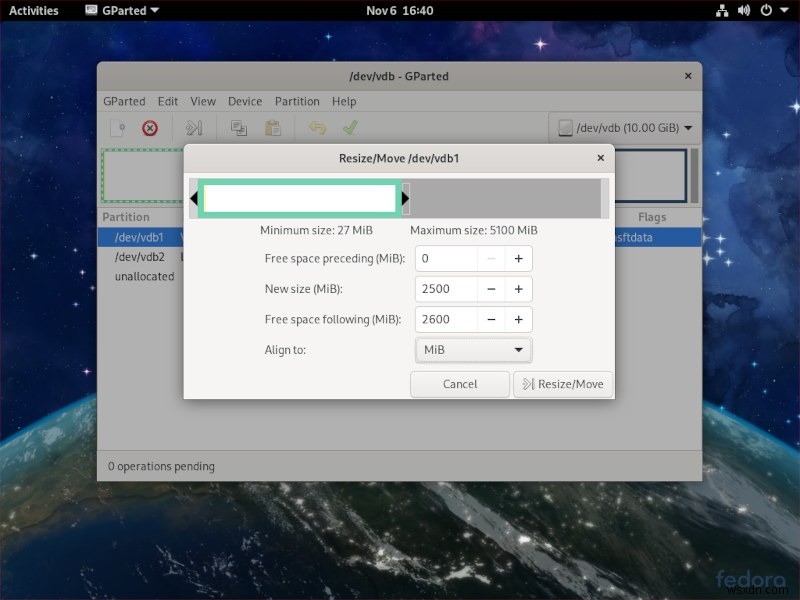Open the Align to MiB dropdown
This screenshot has width=800, height=600.
(473, 350)
